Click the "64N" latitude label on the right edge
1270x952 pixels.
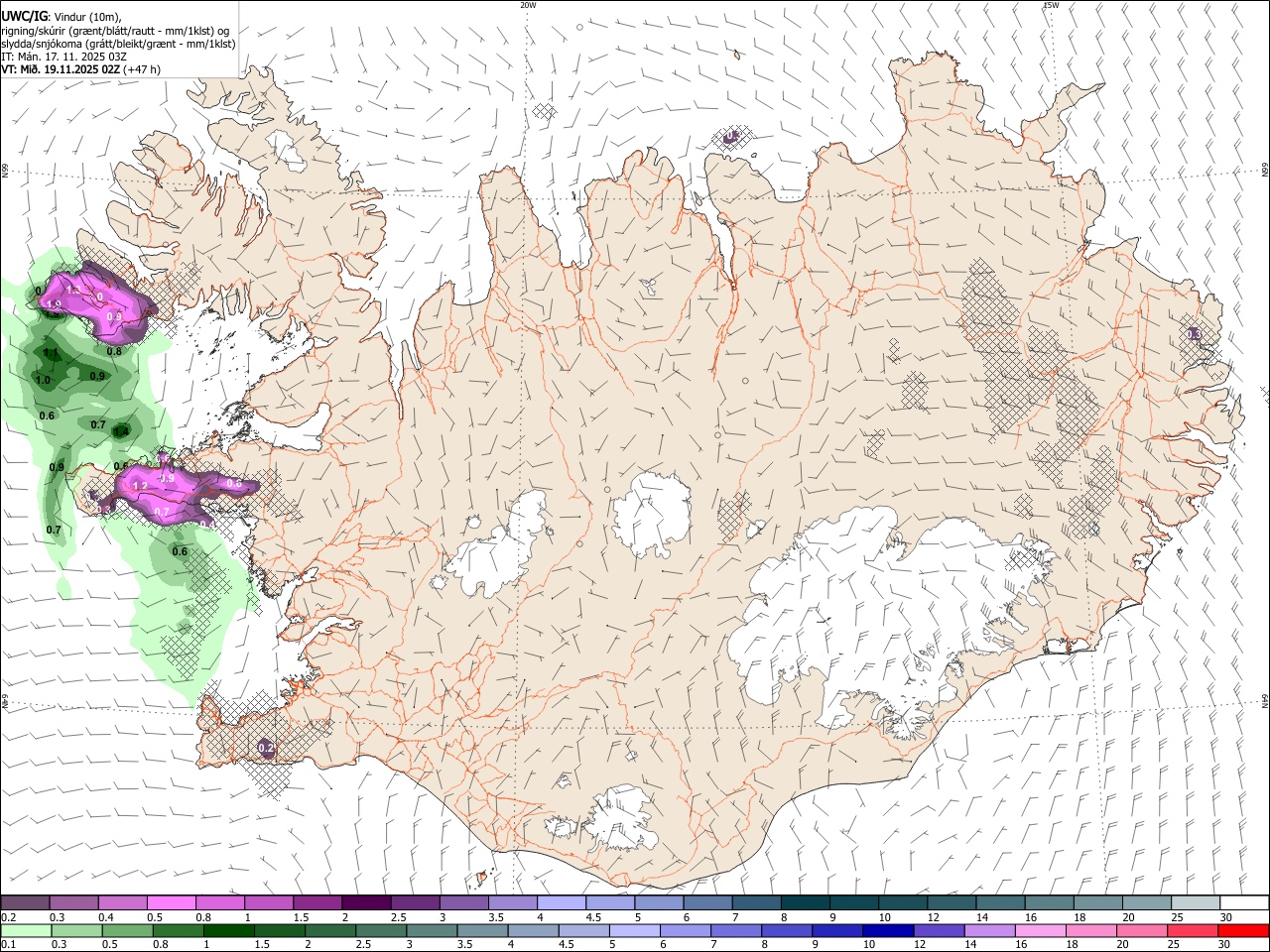1265,701
